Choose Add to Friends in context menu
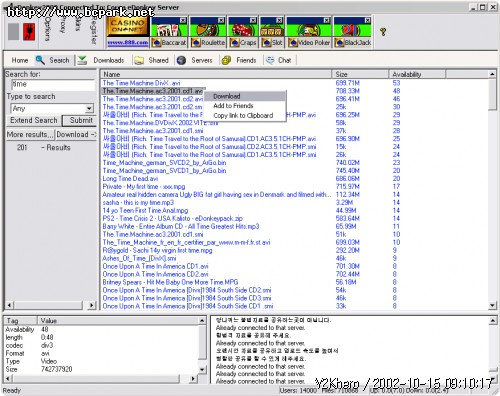The height and width of the screenshot is (396, 500). 245,106
